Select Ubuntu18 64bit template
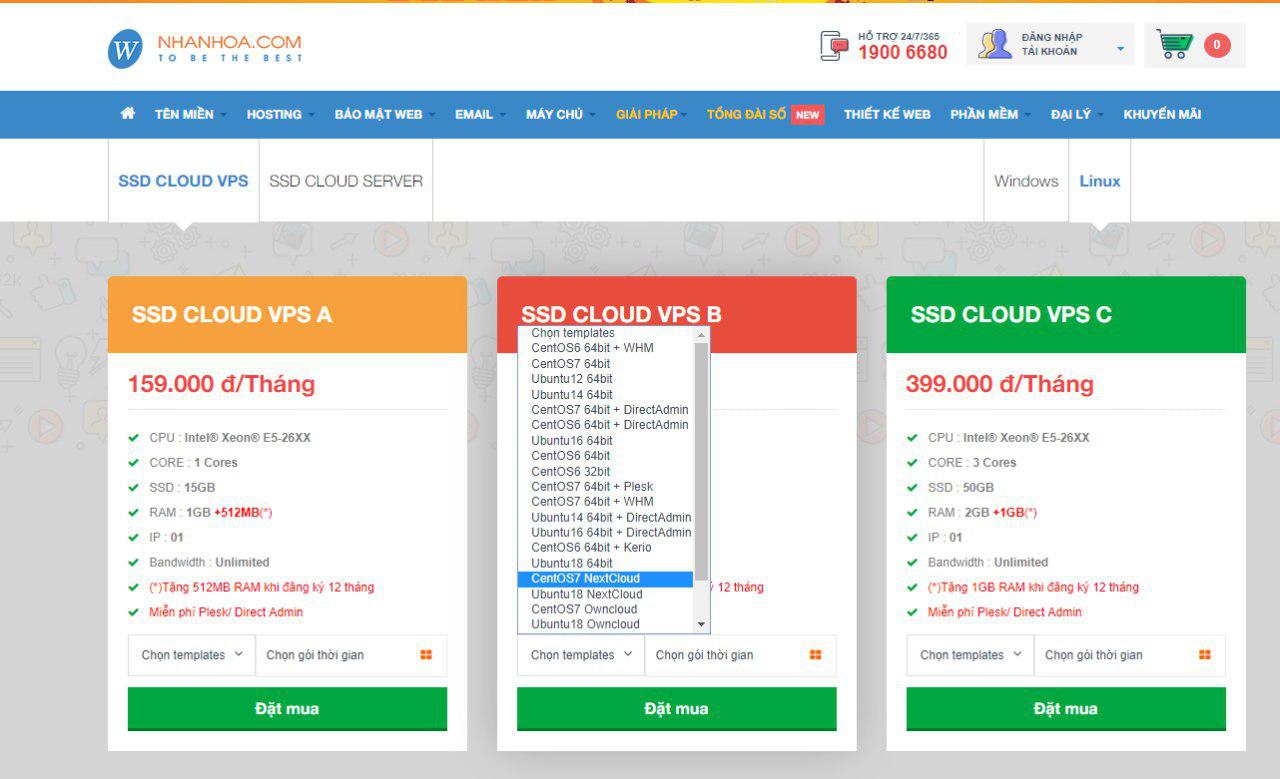 (605, 564)
